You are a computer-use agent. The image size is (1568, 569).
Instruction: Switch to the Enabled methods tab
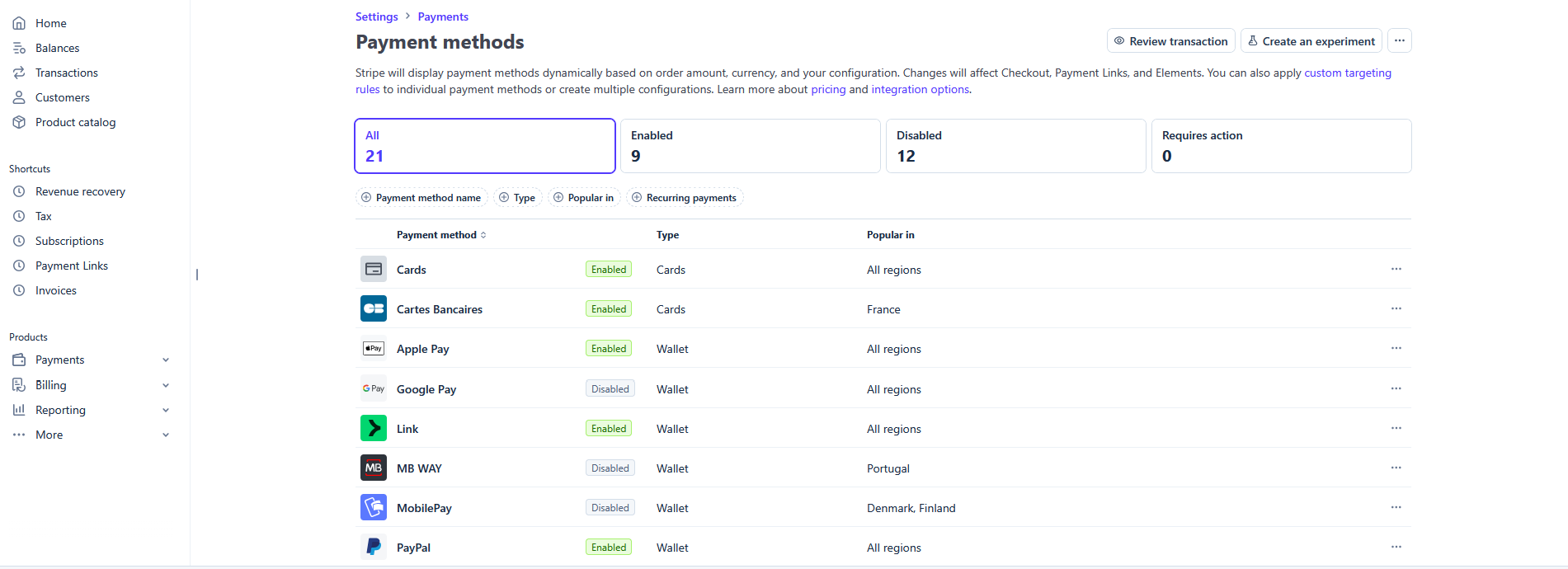coord(750,146)
